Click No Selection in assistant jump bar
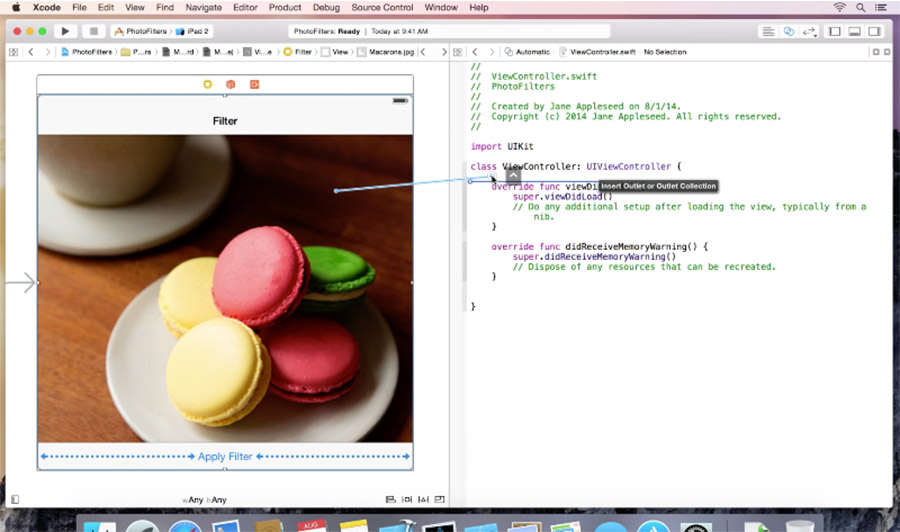This screenshot has height=532, width=900. click(665, 52)
